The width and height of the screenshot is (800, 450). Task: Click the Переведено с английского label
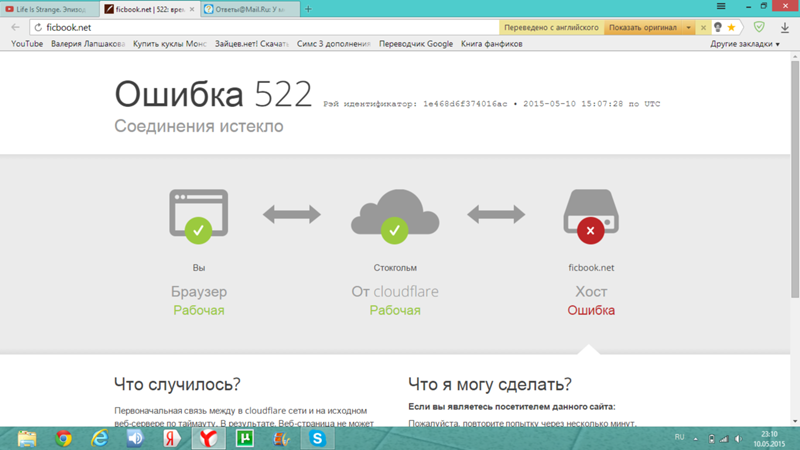551,28
